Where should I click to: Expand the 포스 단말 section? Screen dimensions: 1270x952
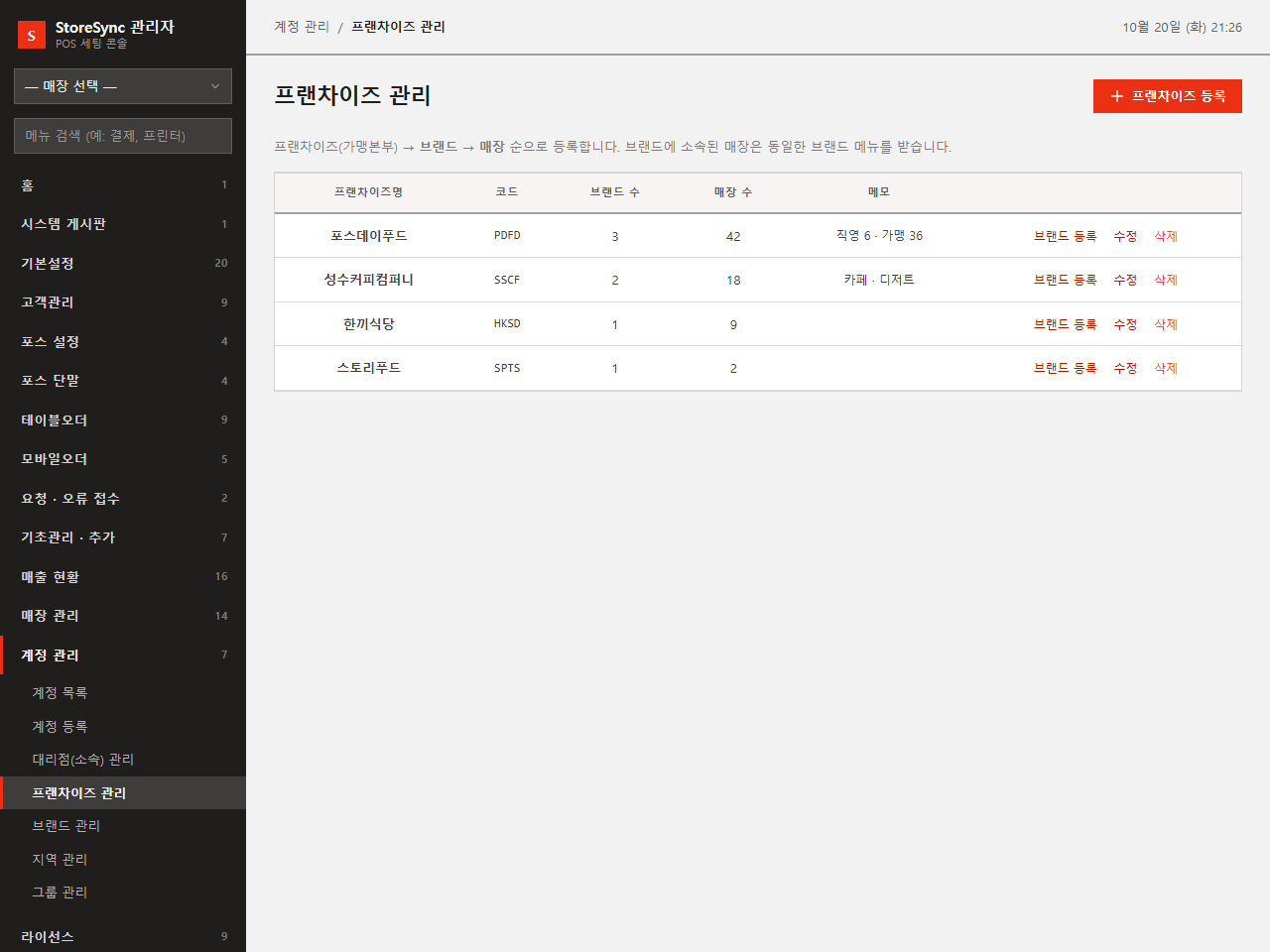[123, 381]
